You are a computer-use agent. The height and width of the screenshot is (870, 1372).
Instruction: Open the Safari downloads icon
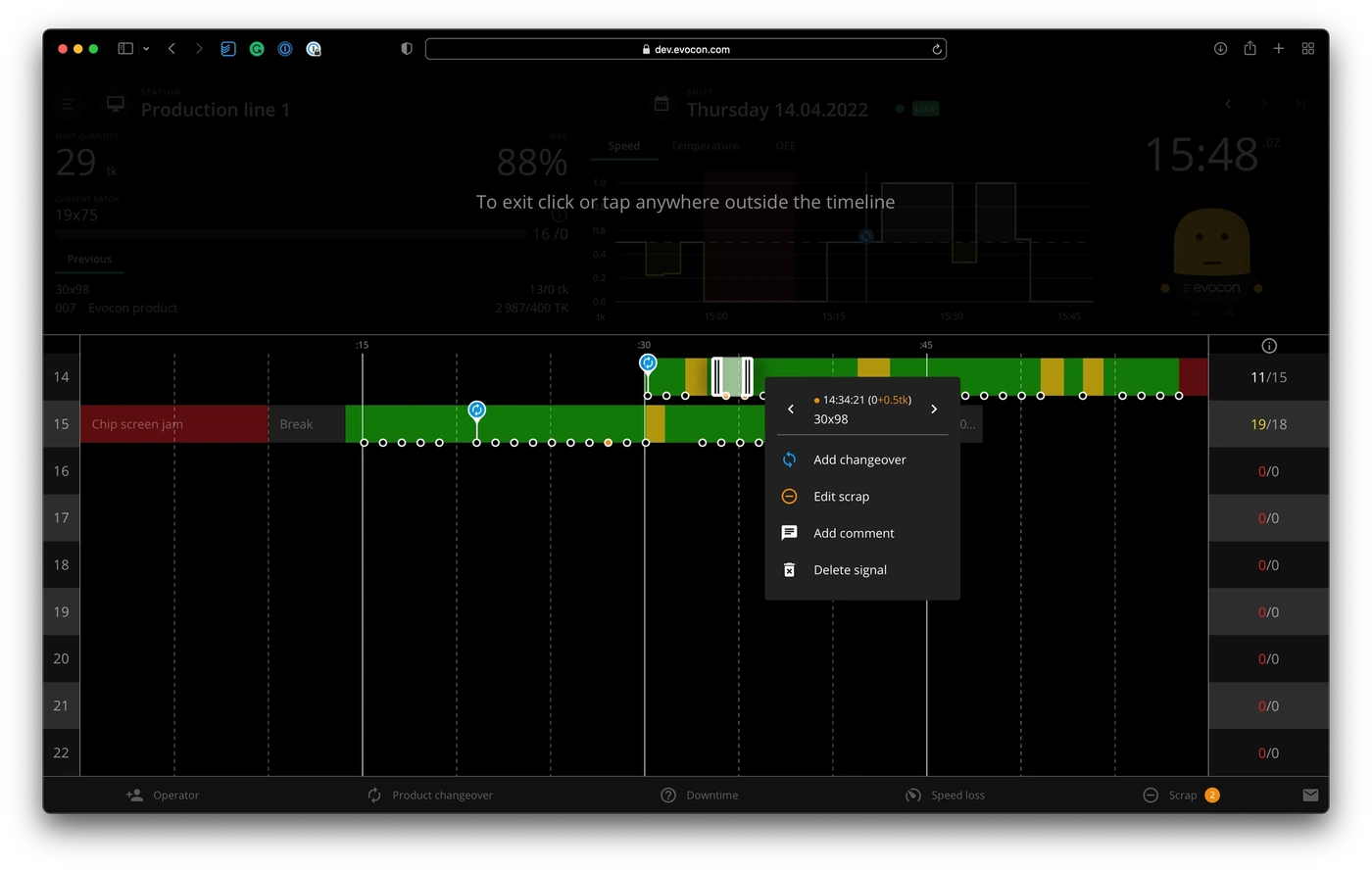pyautogui.click(x=1220, y=49)
